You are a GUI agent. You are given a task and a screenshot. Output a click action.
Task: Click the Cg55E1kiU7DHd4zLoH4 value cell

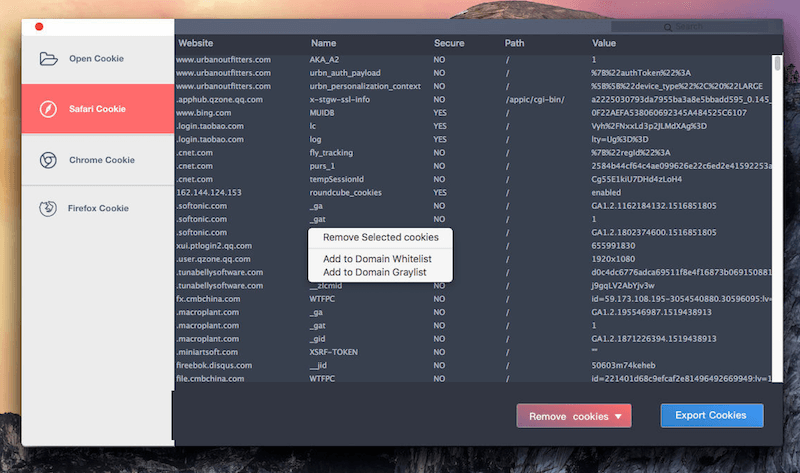click(637, 179)
